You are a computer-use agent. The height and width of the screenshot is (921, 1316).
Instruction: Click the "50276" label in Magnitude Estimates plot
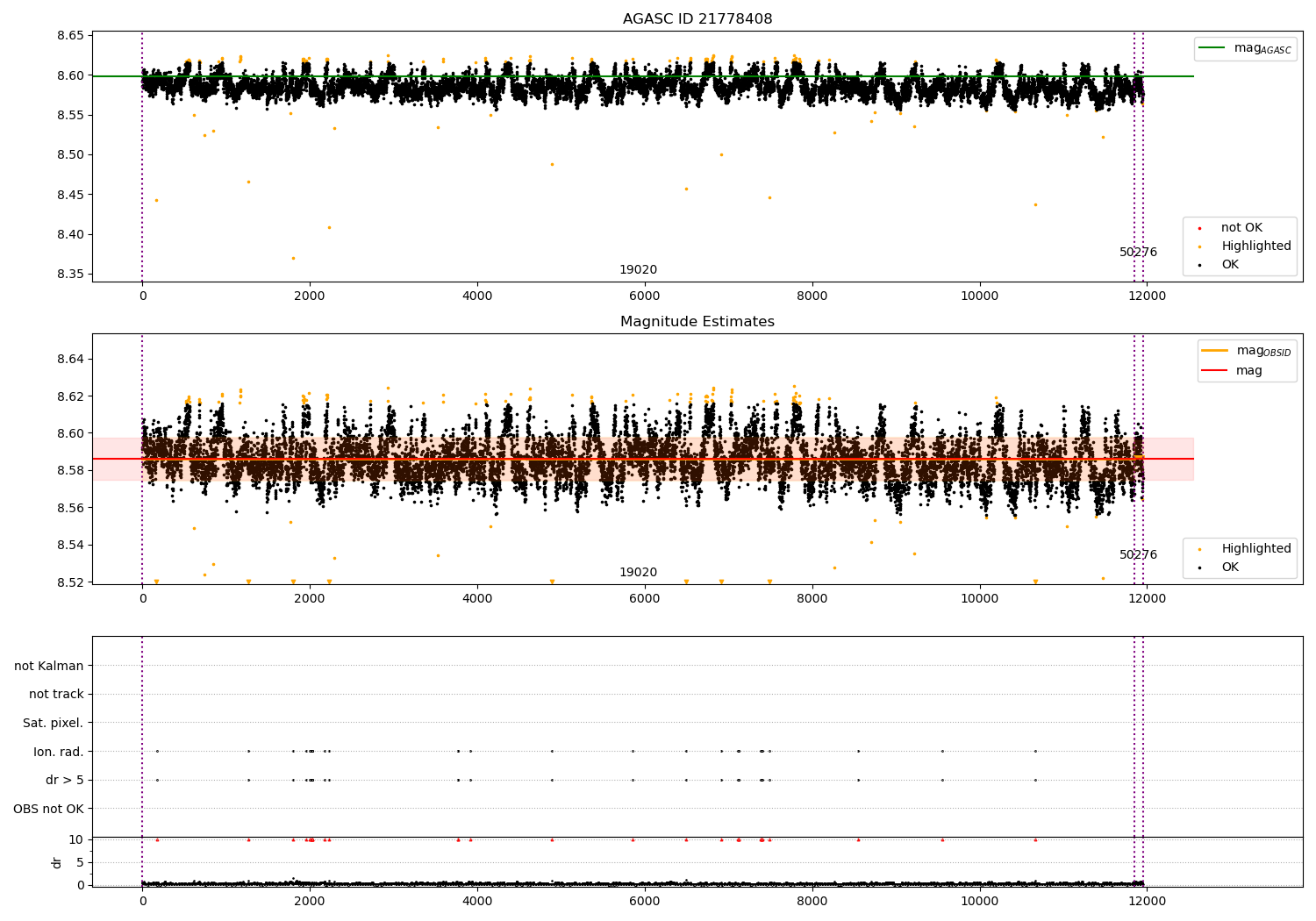click(x=1138, y=555)
